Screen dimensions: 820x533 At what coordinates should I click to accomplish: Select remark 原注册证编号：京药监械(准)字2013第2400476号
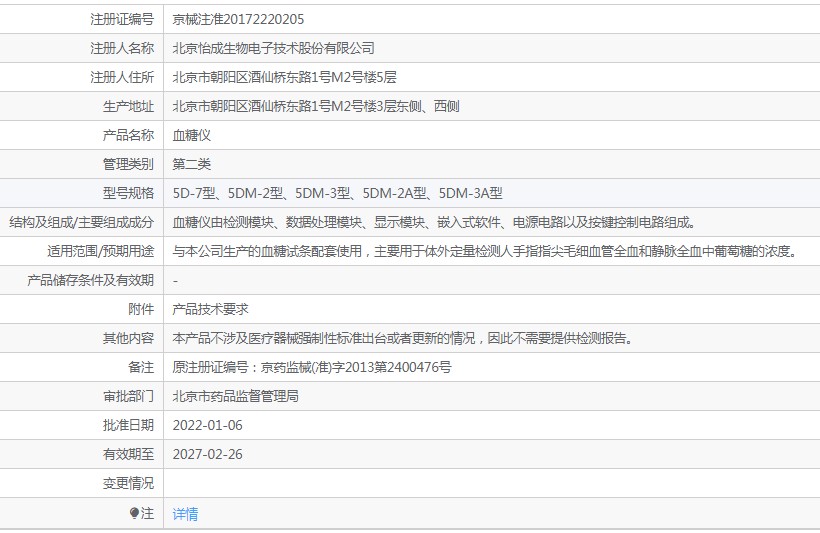[312, 368]
